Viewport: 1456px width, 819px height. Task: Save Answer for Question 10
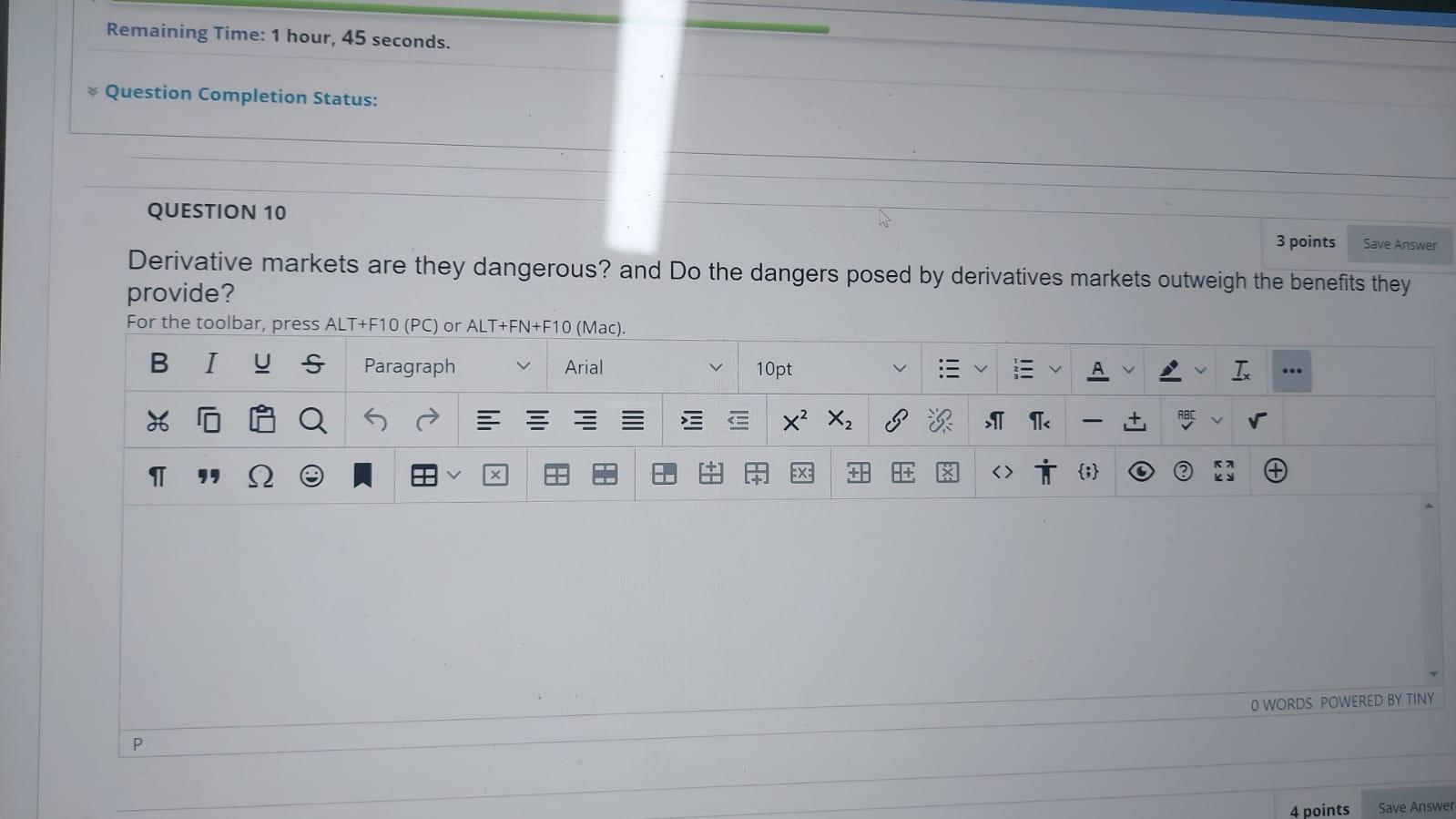[1400, 244]
